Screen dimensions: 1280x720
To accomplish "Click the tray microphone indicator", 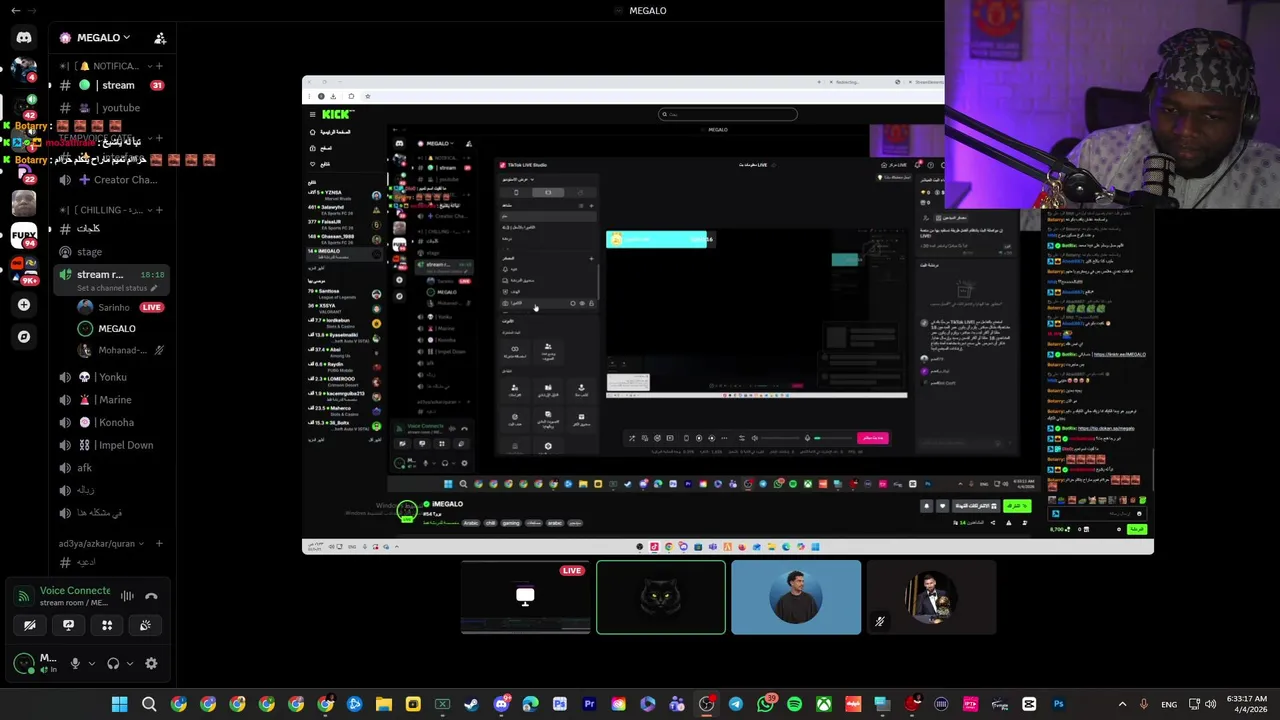I will [x=1144, y=704].
